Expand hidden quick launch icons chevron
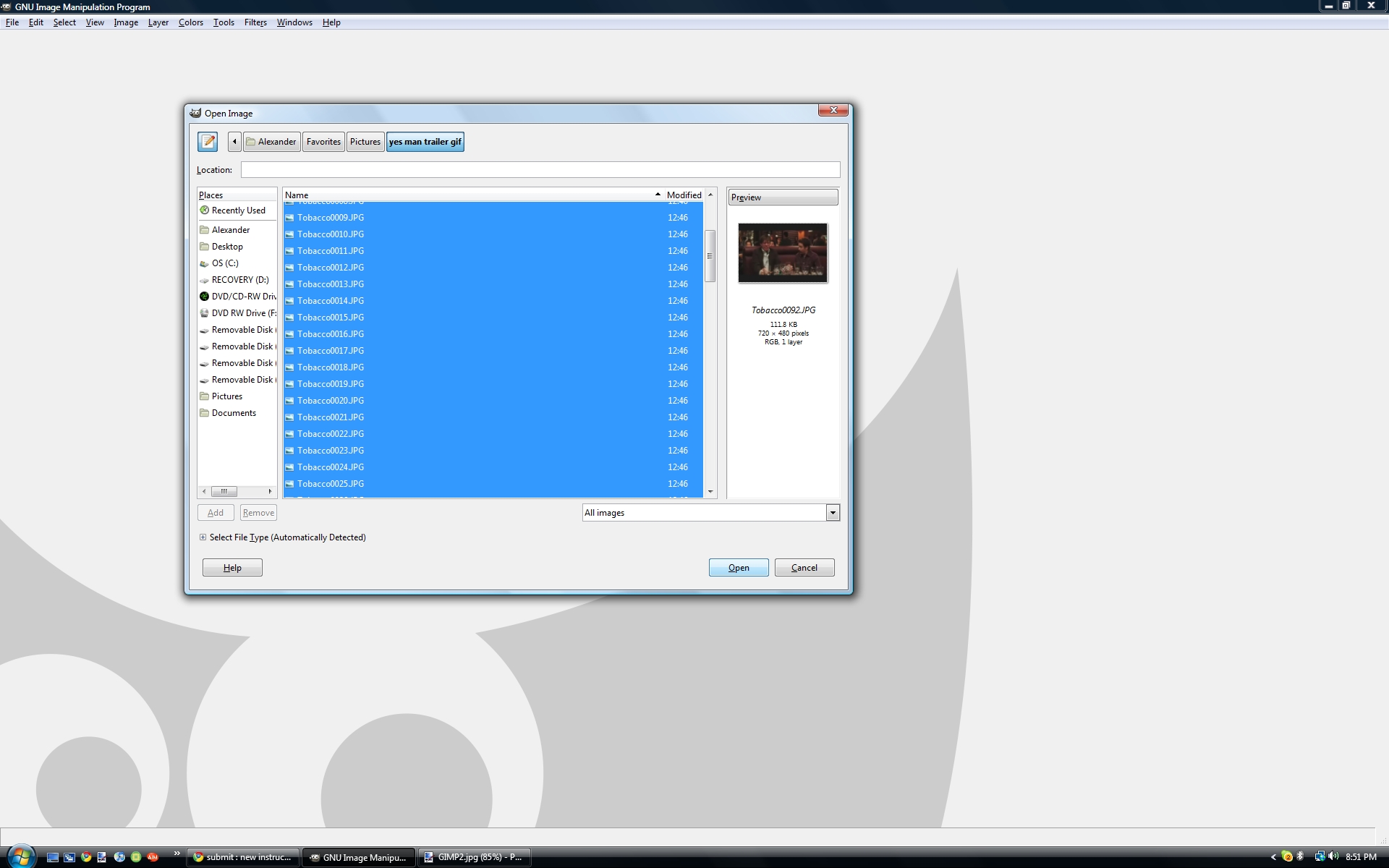 (177, 854)
